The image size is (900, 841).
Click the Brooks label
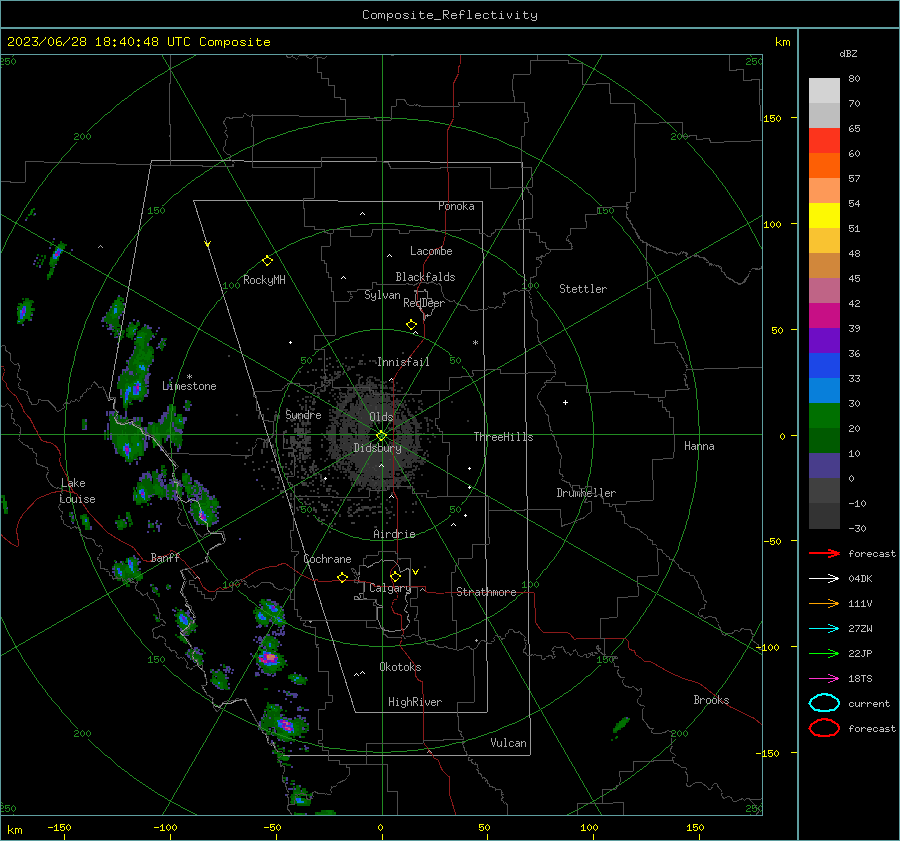tap(711, 700)
